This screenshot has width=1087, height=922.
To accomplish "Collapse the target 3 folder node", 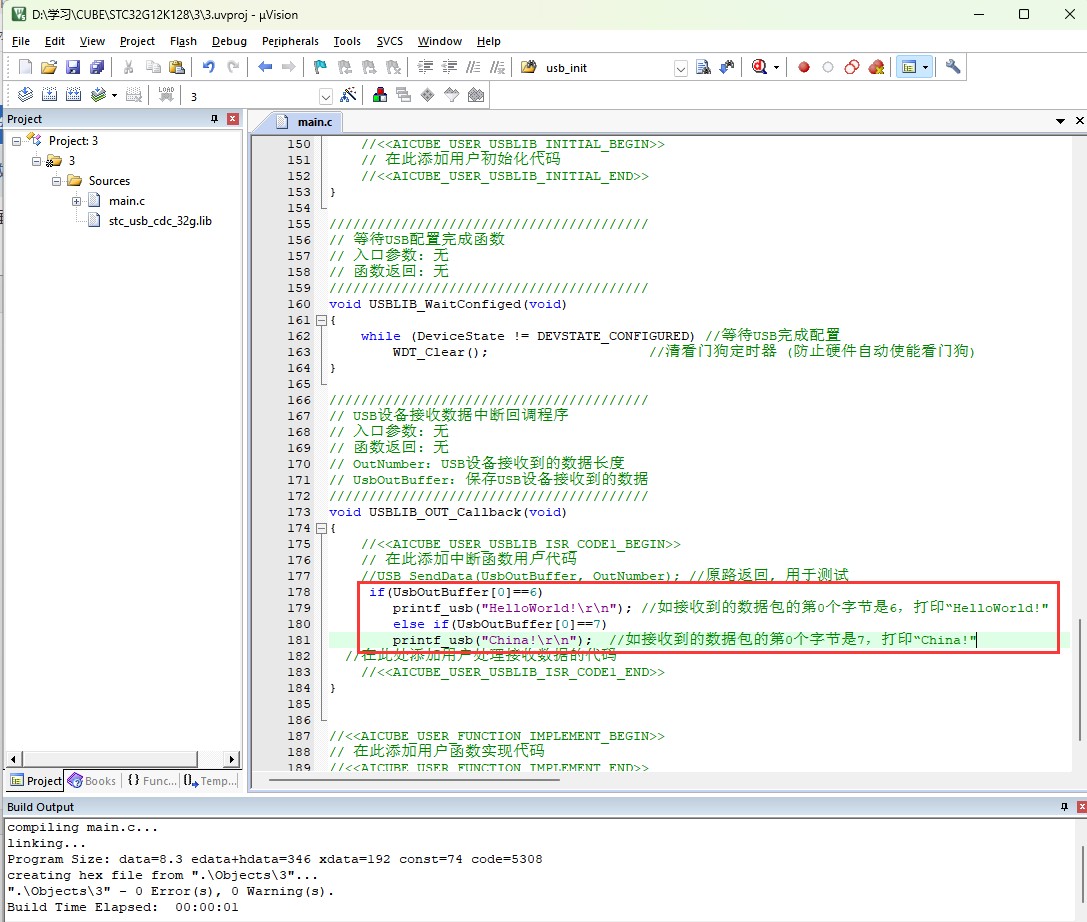I will [36, 161].
